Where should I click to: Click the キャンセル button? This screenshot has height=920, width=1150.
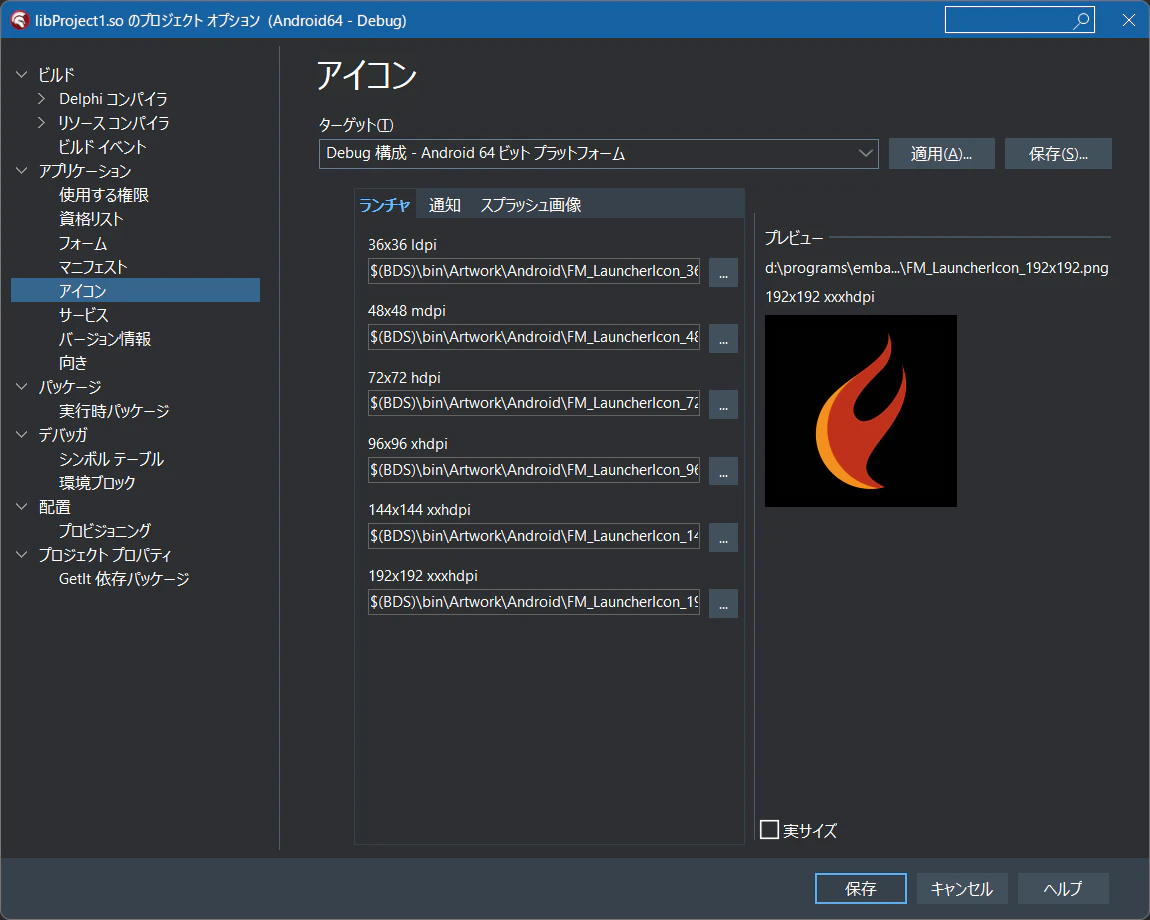click(962, 888)
